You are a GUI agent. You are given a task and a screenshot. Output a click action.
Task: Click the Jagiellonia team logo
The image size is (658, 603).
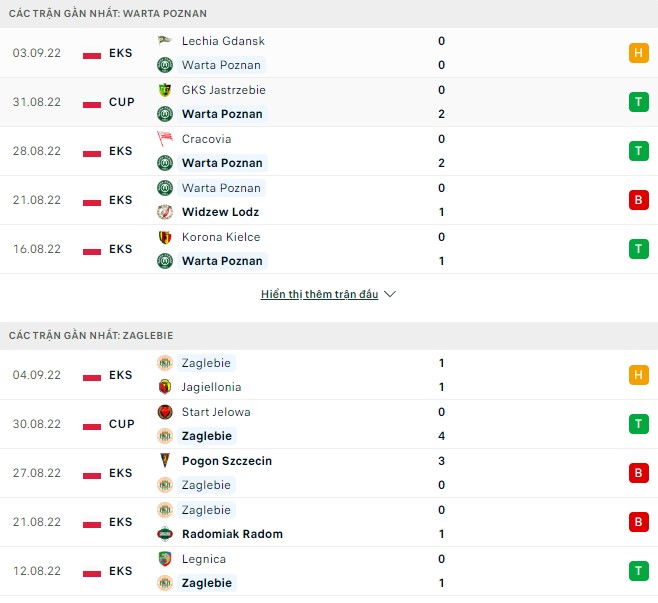pyautogui.click(x=165, y=387)
